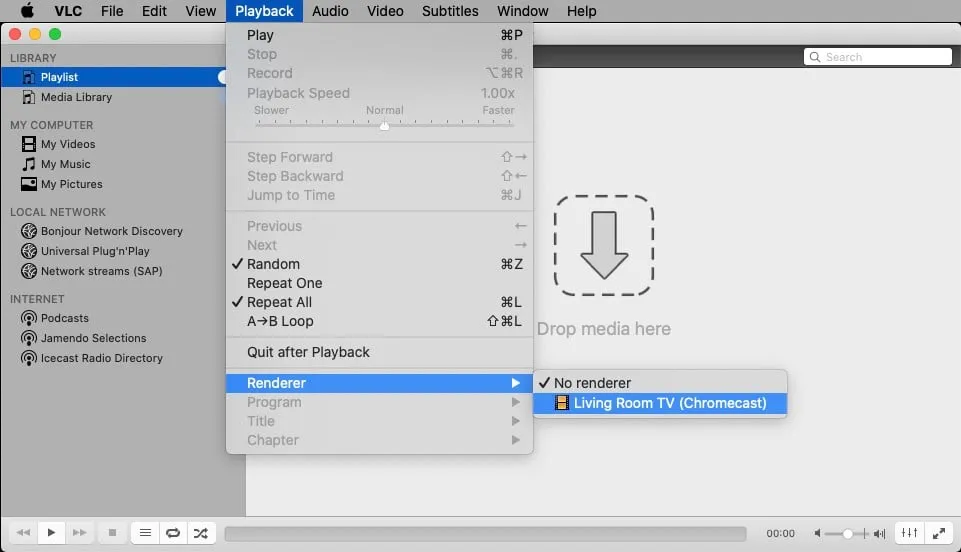961x552 pixels.
Task: Select Bonjour Network Discovery text label
Action: pos(112,231)
